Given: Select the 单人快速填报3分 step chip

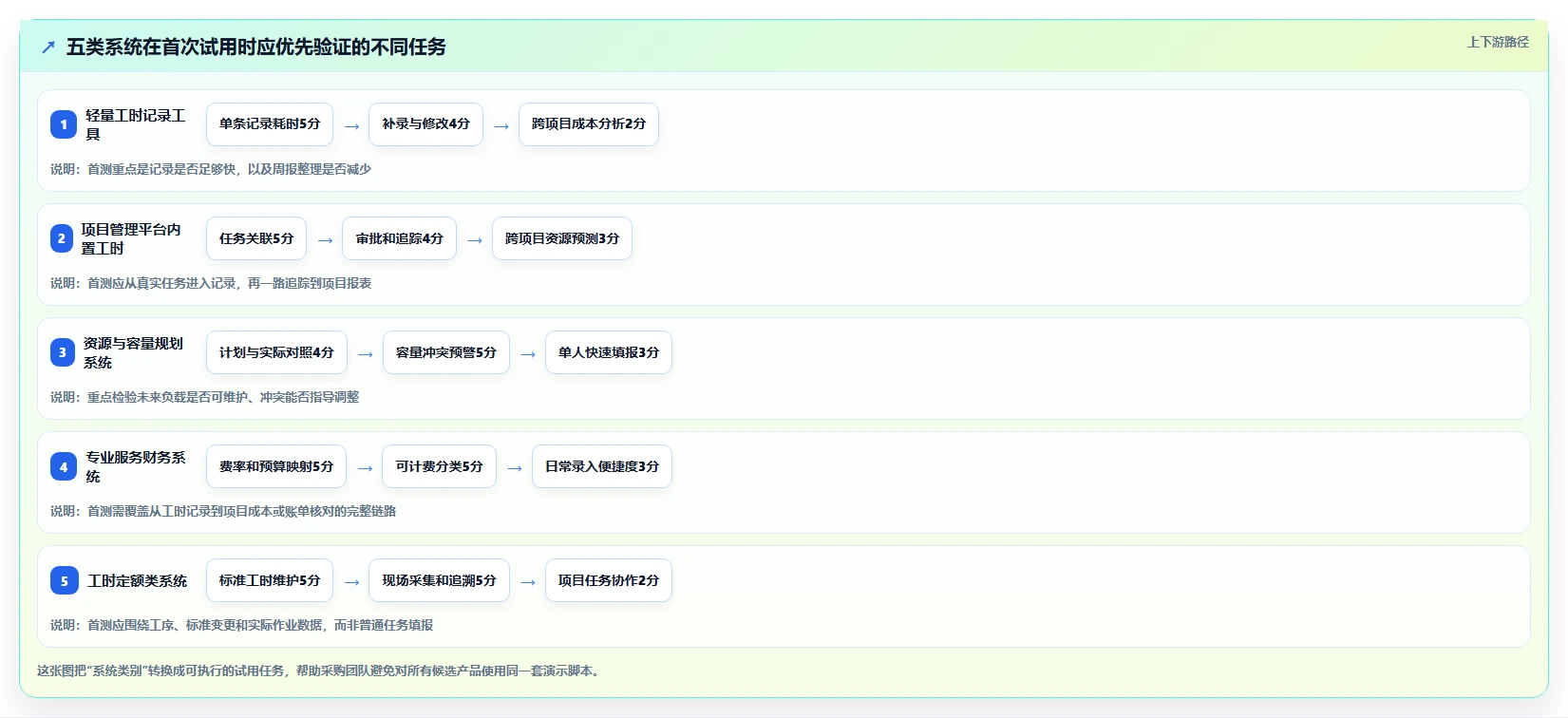Looking at the screenshot, I should [x=609, y=352].
